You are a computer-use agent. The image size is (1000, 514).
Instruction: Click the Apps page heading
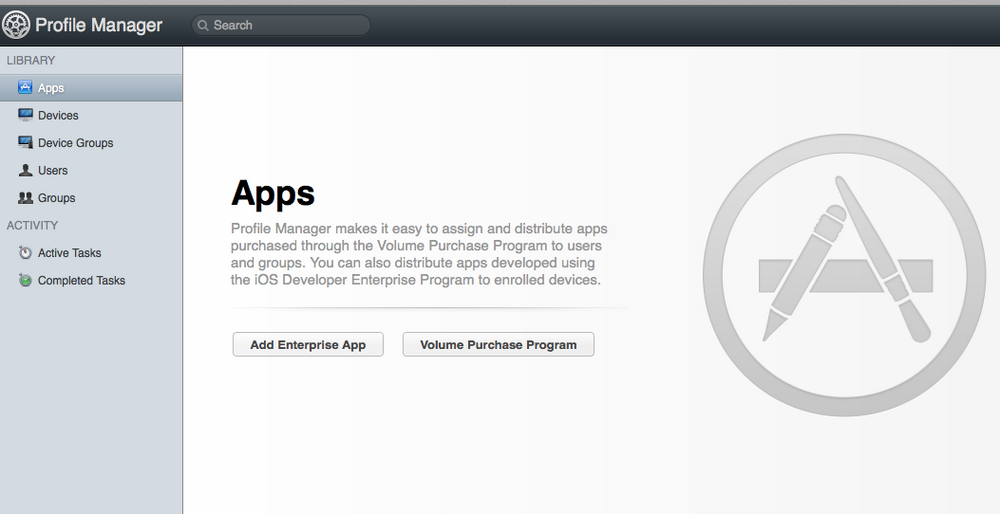[x=273, y=194]
